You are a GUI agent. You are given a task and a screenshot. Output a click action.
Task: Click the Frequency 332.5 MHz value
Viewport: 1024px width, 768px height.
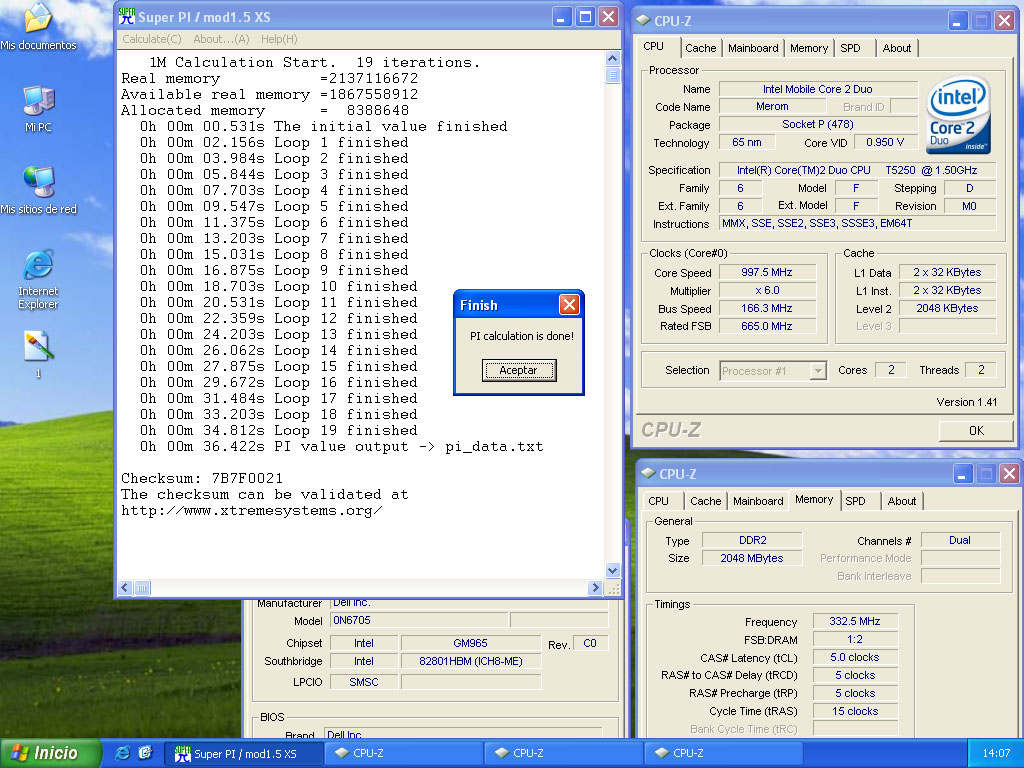[x=855, y=621]
